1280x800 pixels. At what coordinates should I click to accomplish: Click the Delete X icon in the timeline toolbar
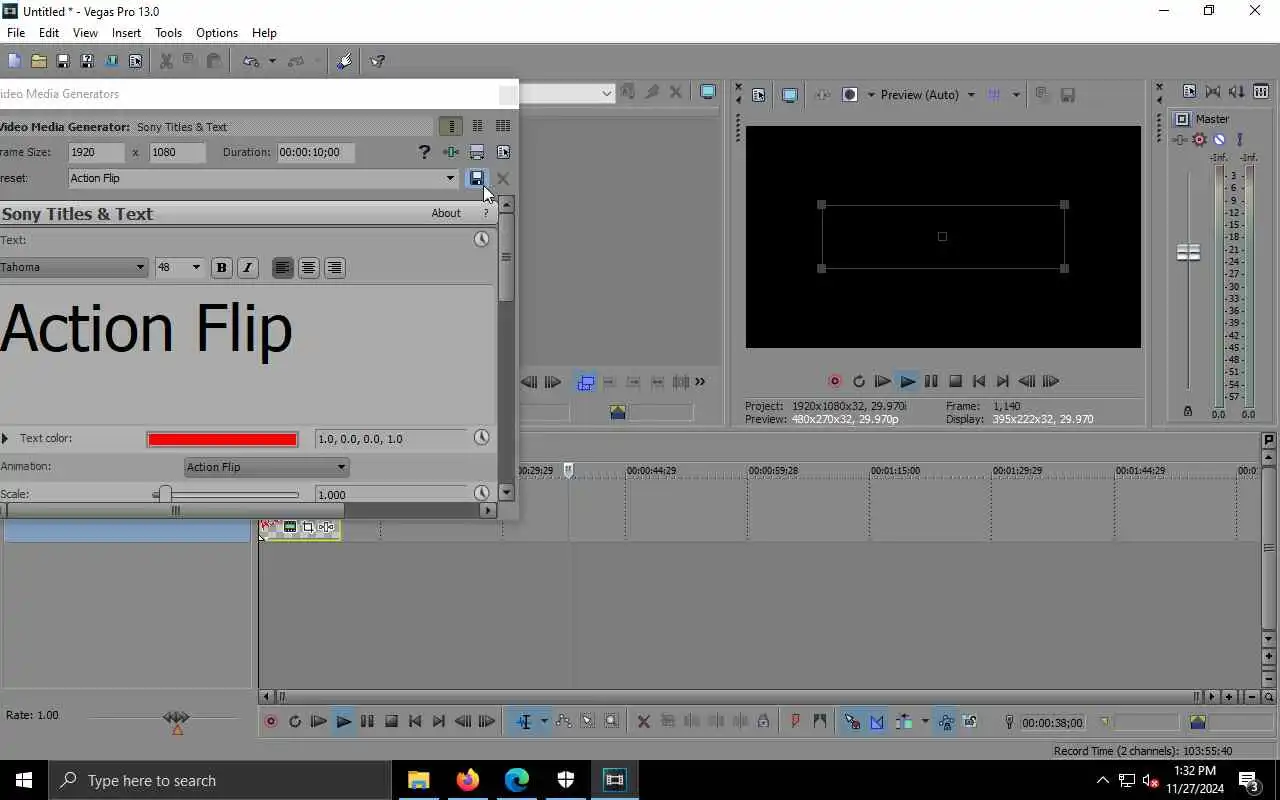[x=643, y=721]
